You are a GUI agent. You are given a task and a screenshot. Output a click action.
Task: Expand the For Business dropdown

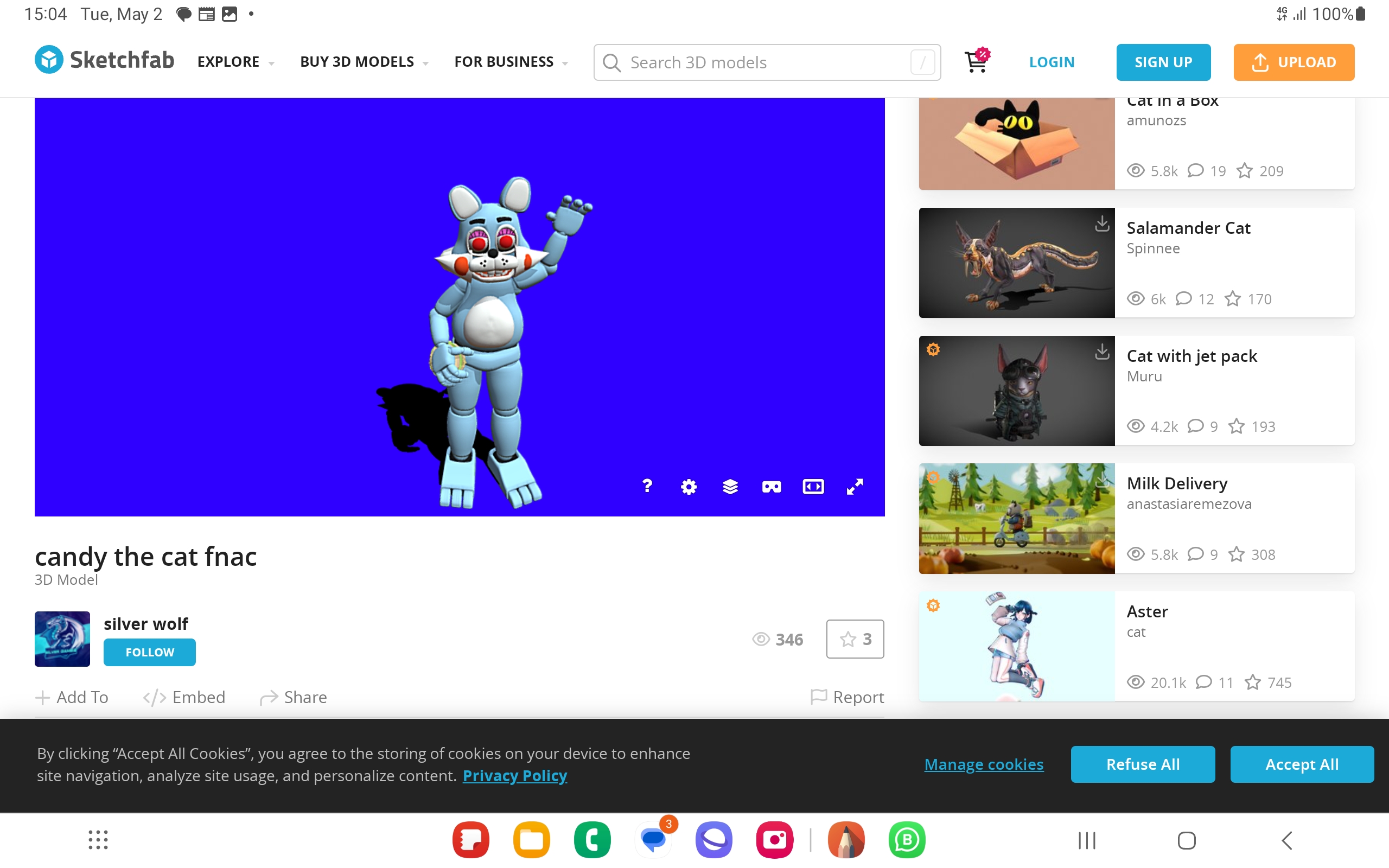511,62
